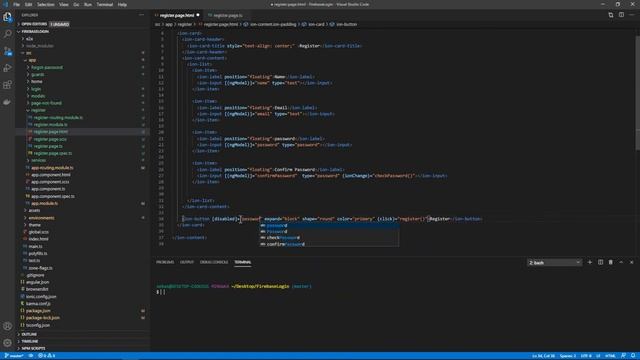Split the editor to the right

(x=621, y=15)
